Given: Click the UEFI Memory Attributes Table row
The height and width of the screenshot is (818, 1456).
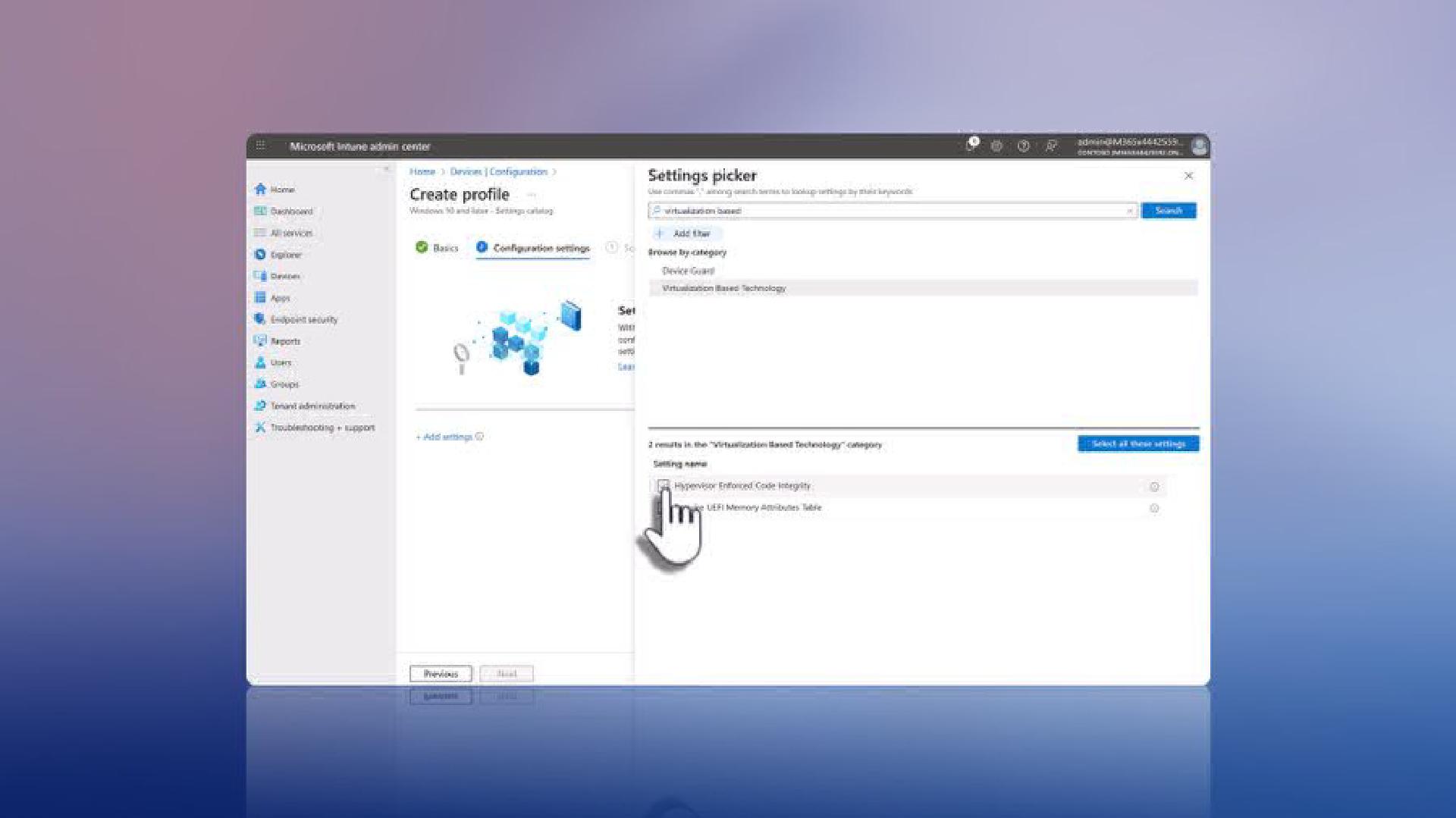Looking at the screenshot, I should click(908, 508).
